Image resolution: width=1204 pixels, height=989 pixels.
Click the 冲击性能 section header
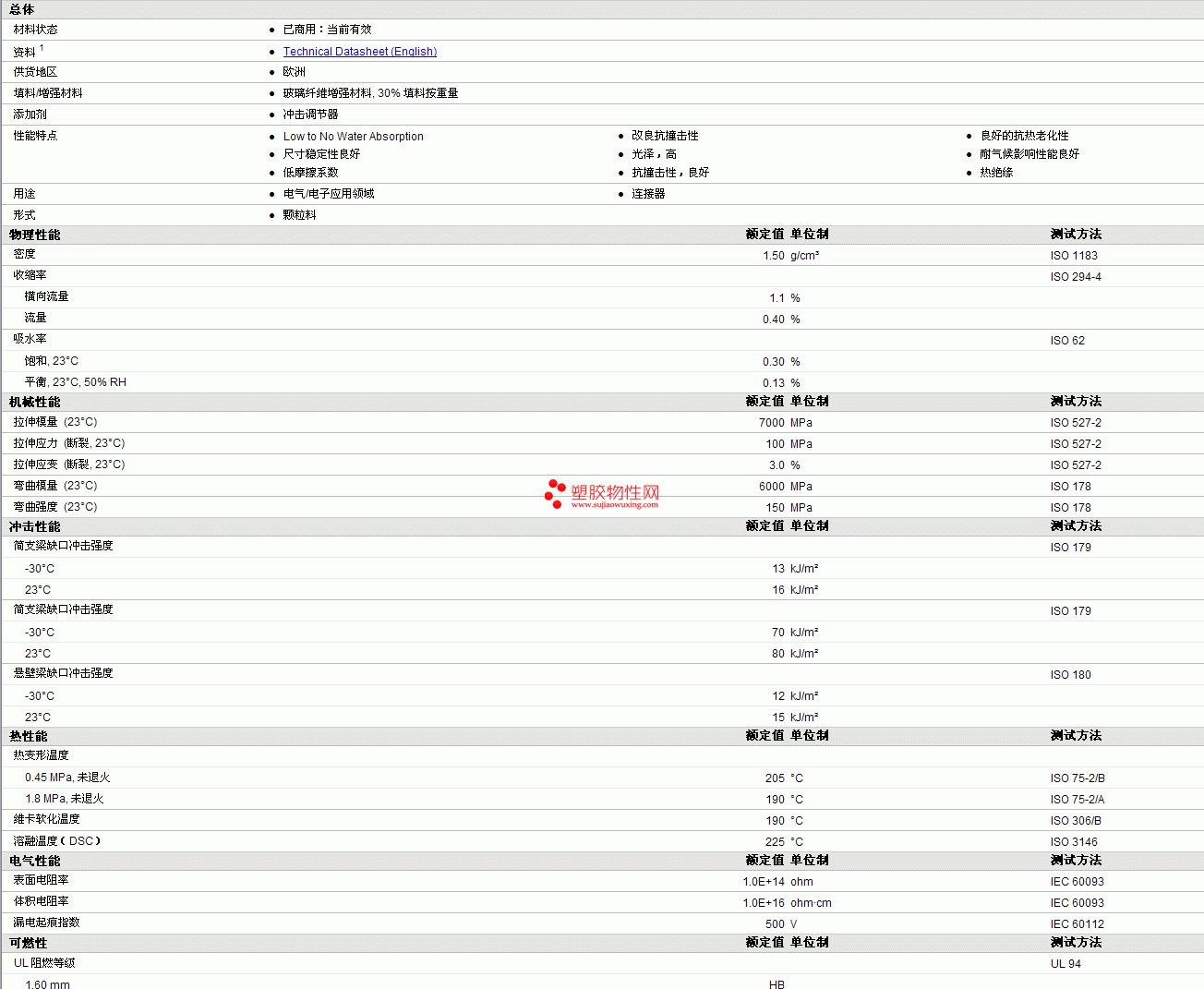[x=35, y=526]
